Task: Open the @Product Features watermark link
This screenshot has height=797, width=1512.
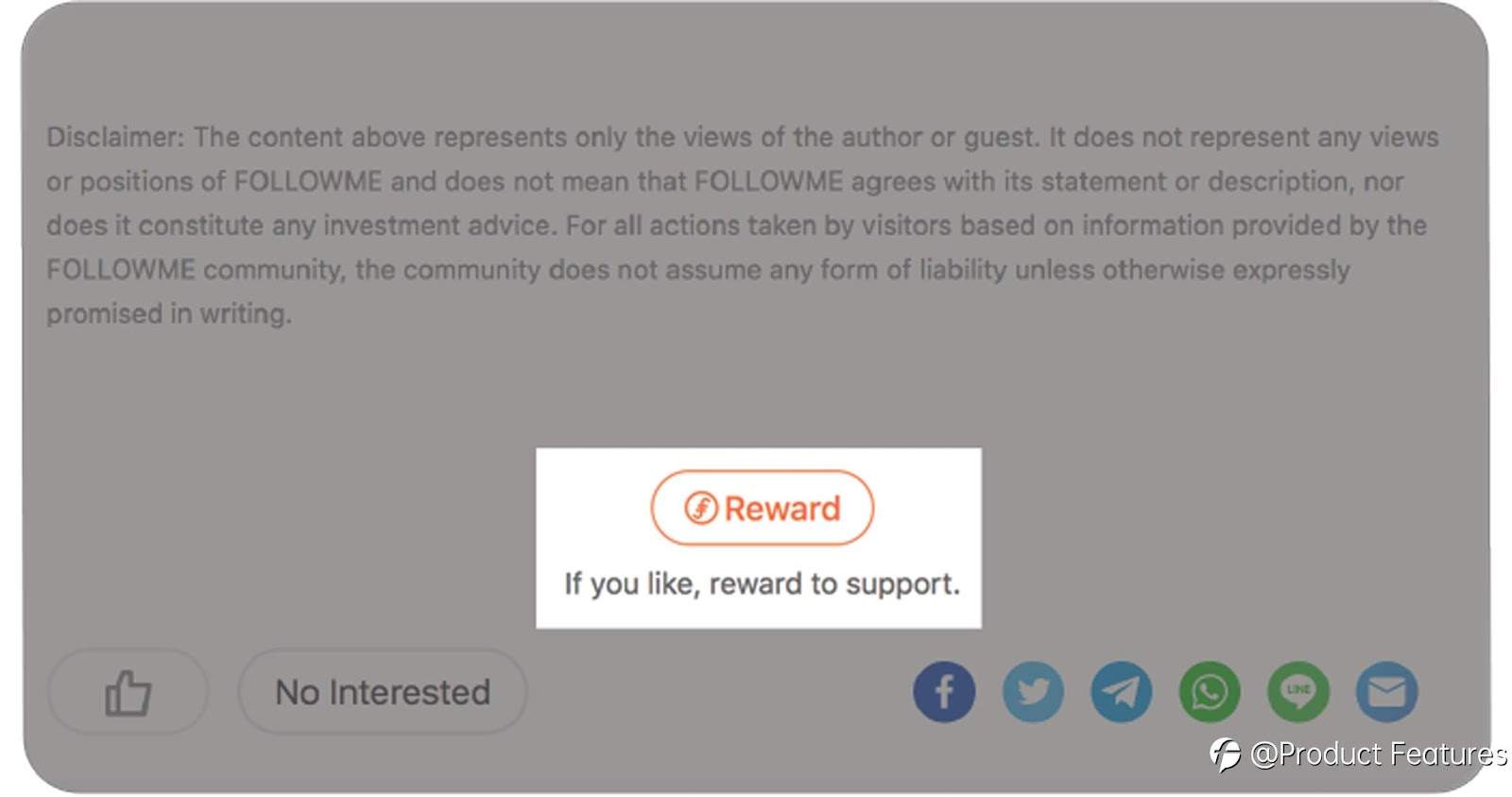Action: tap(1378, 754)
